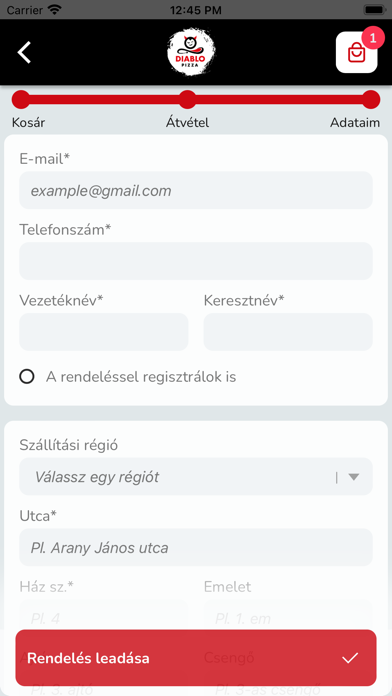Screen dimensions: 392x696
Task: Tap the back arrow icon
Action: pyautogui.click(x=24, y=52)
